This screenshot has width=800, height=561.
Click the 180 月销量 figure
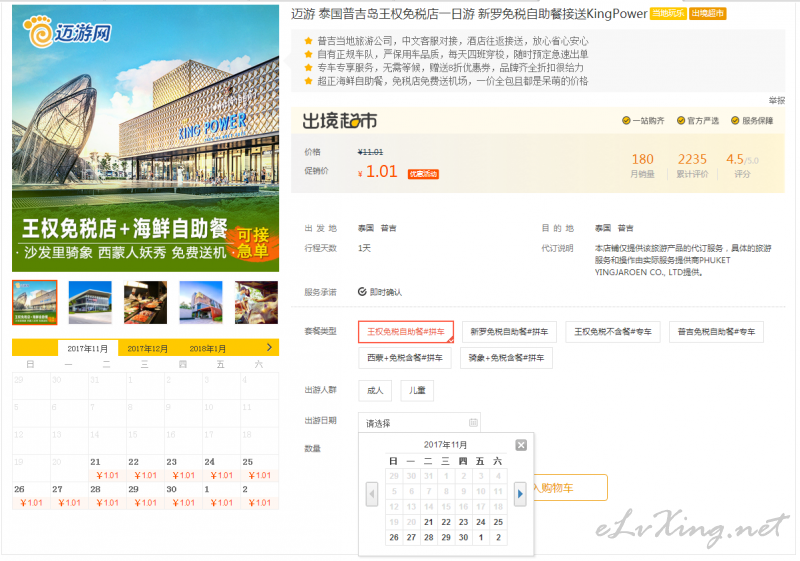[x=642, y=165]
